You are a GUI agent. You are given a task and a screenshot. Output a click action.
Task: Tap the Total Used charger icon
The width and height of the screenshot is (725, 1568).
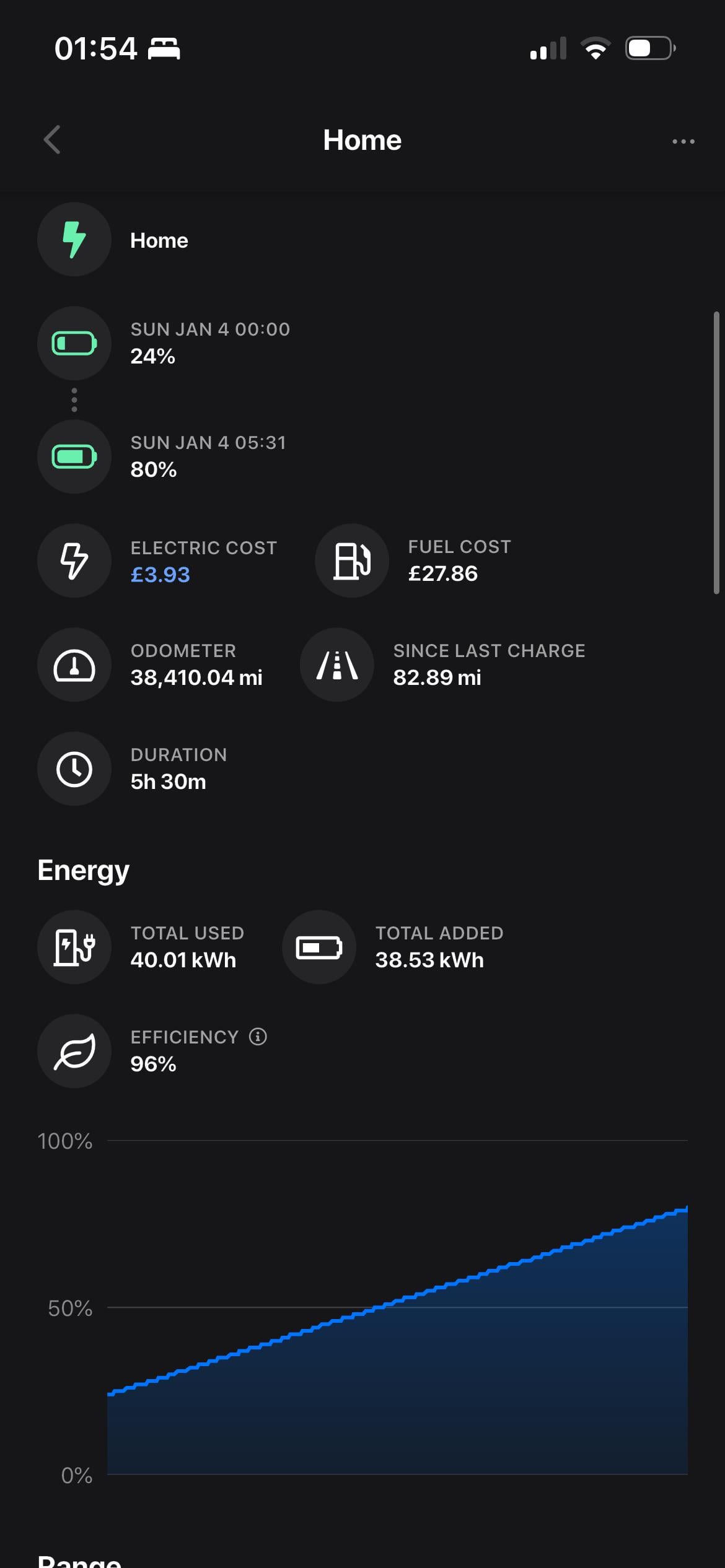point(74,947)
